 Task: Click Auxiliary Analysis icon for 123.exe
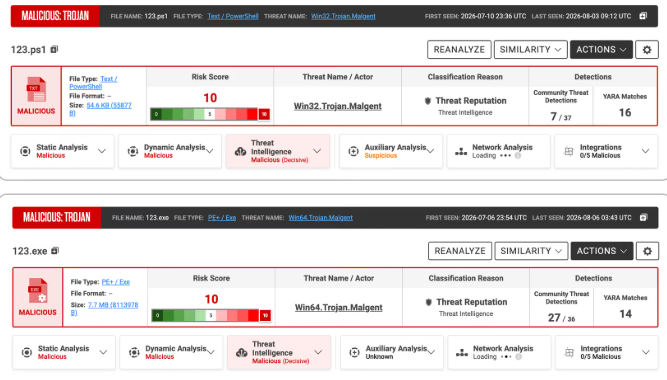tap(354, 352)
